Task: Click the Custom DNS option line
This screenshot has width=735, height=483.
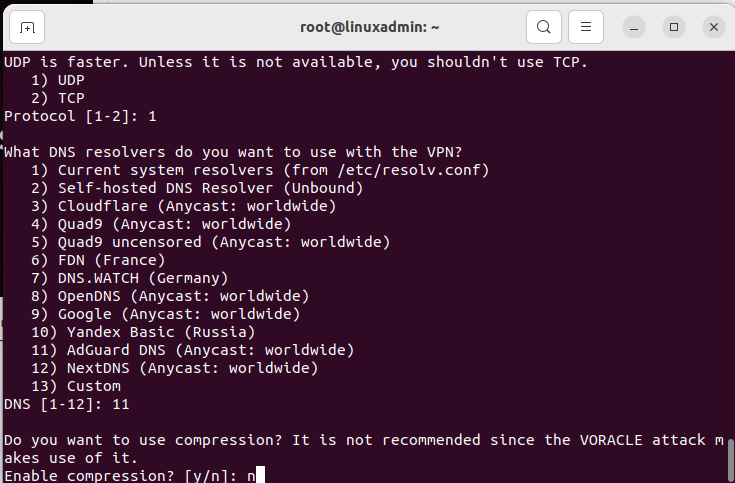Action: coord(76,386)
